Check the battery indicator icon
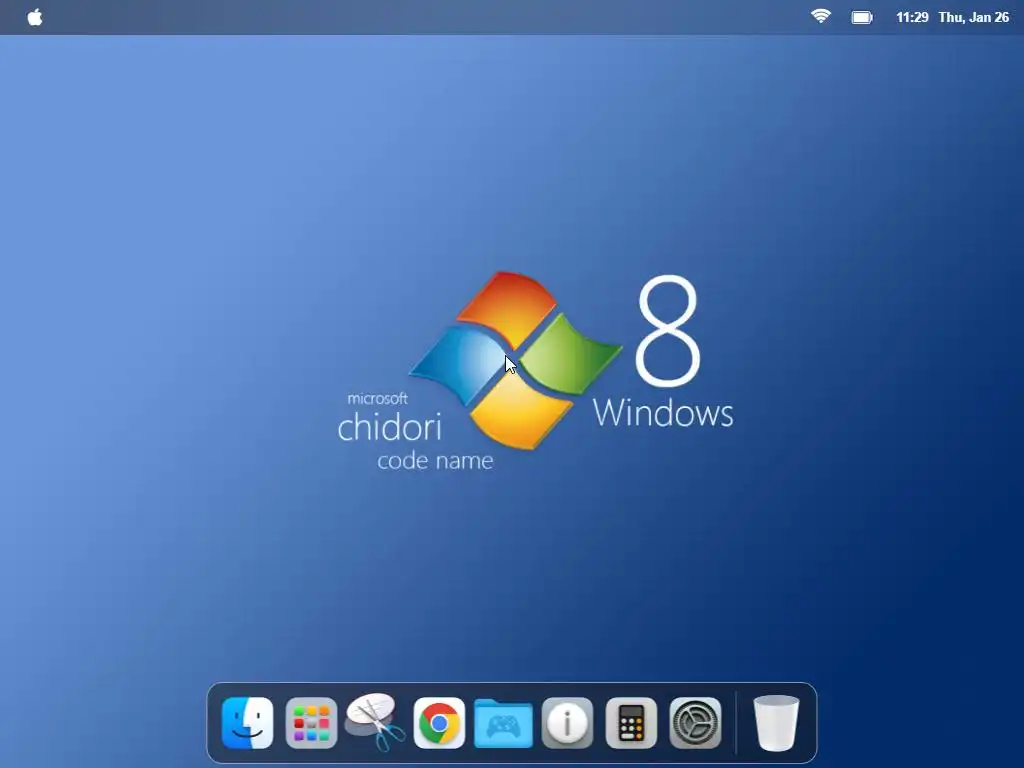This screenshot has width=1024, height=768. click(862, 18)
